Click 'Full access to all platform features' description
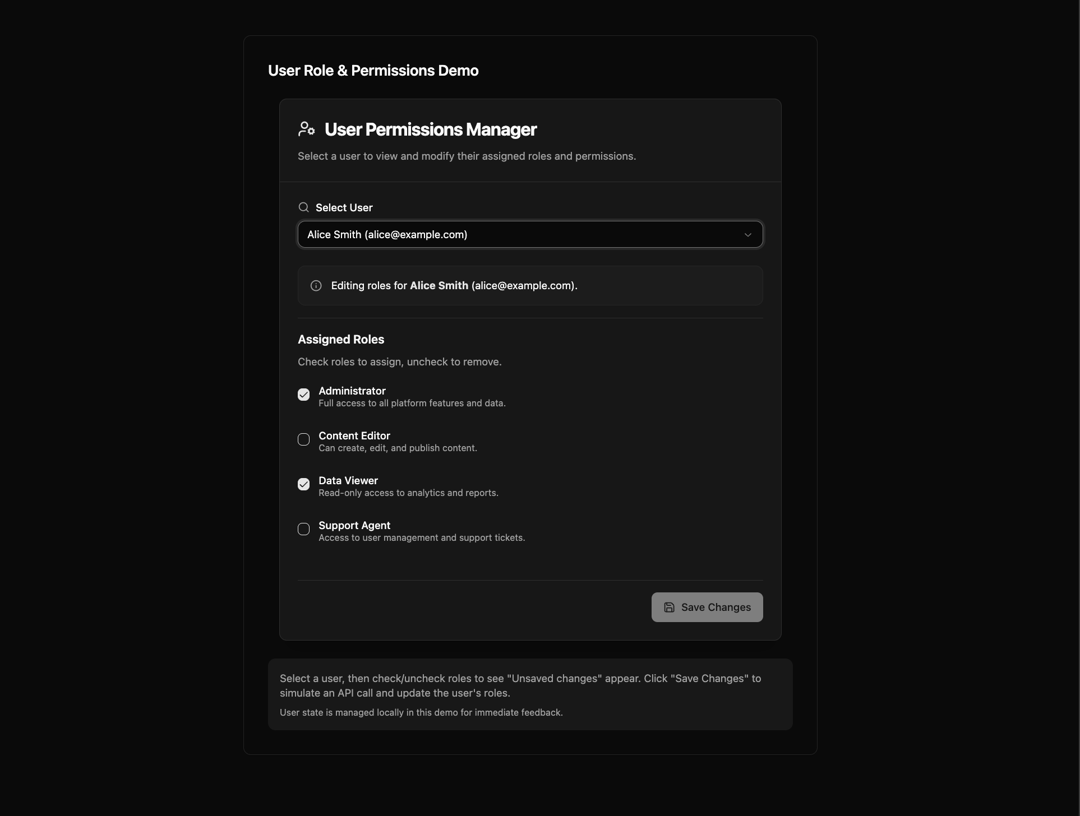Viewport: 1080px width, 816px height. (412, 403)
